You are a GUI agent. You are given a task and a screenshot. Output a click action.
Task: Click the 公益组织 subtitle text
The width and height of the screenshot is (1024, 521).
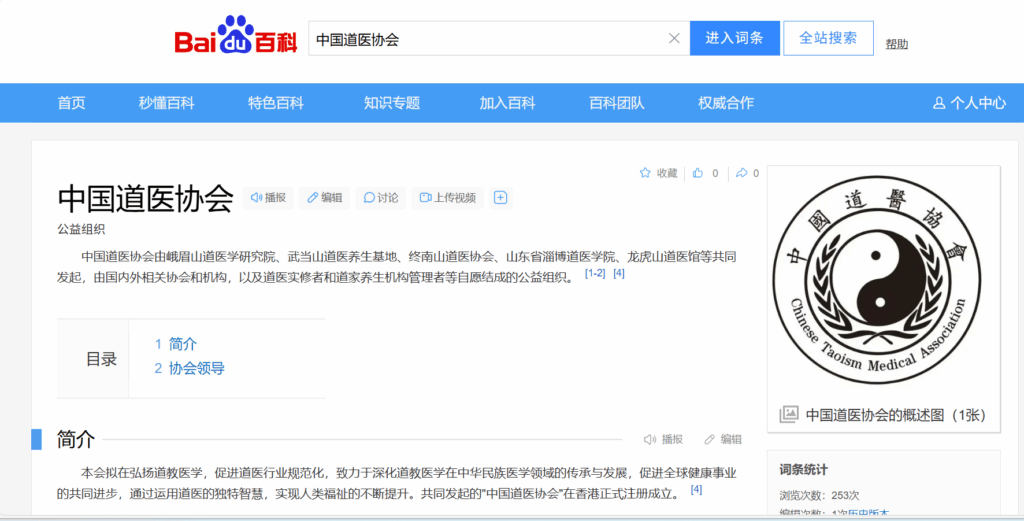click(81, 229)
